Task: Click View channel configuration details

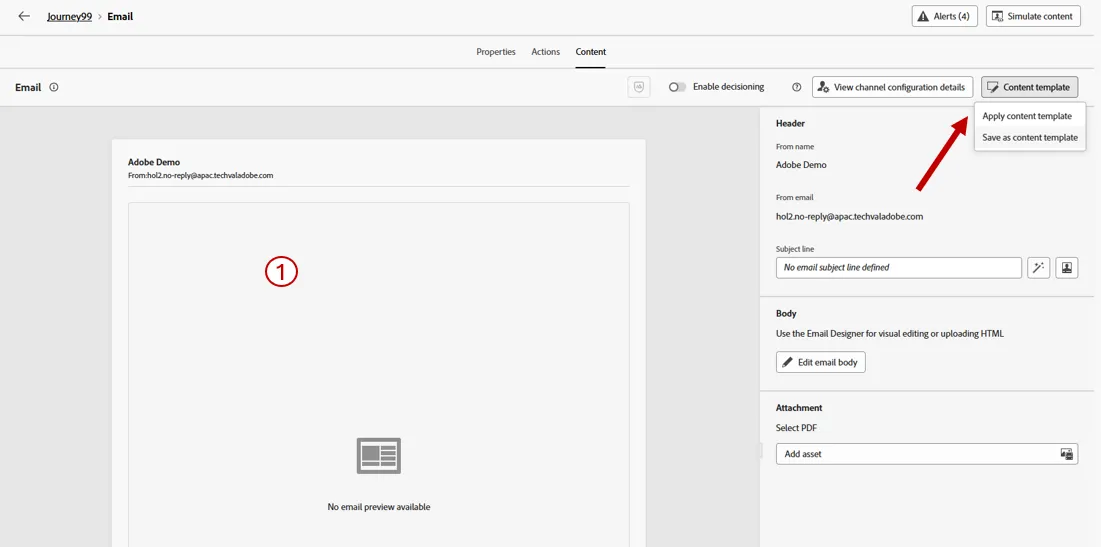Action: coord(892,87)
